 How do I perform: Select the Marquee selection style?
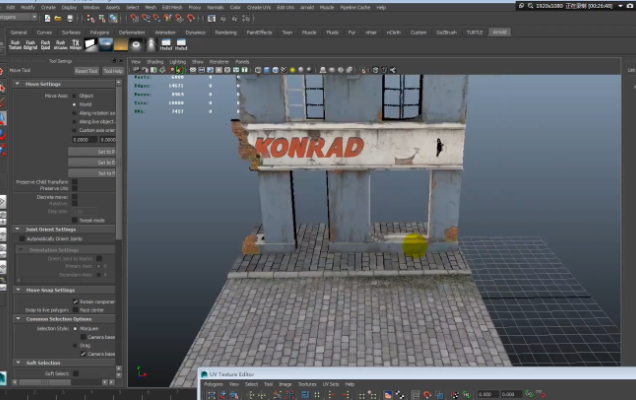tap(76, 328)
